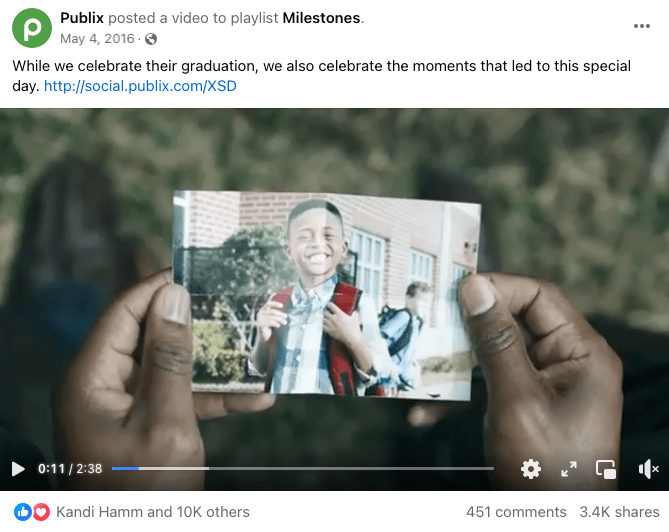The image size is (669, 532).
Task: Open the Publix page name
Action: tap(82, 18)
